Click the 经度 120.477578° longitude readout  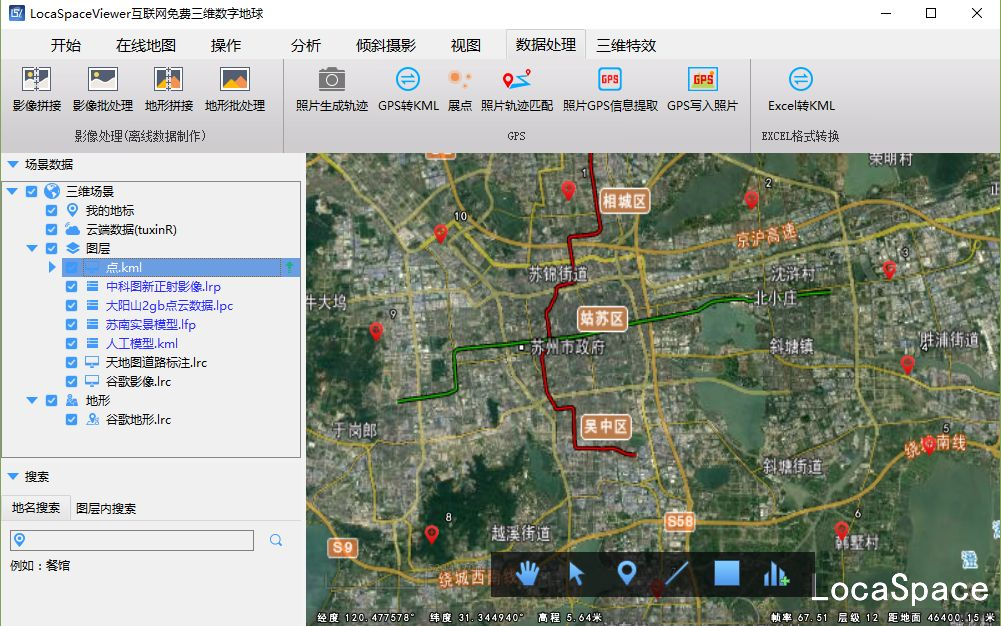pos(366,618)
